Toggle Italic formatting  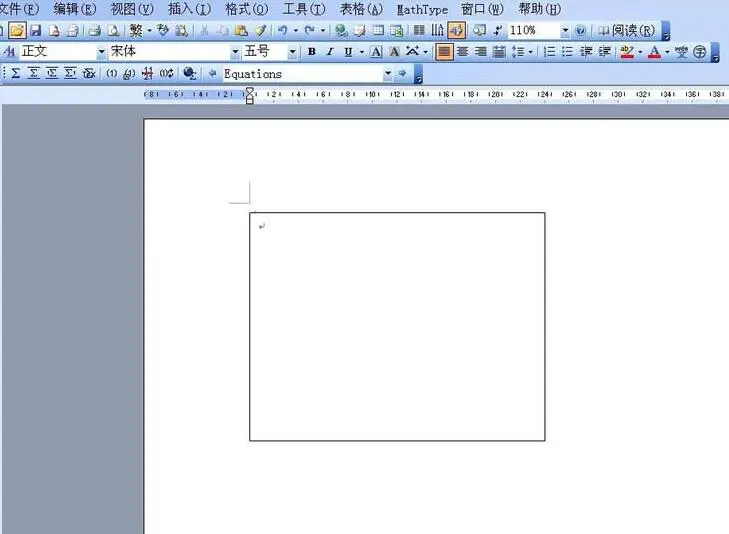click(329, 52)
